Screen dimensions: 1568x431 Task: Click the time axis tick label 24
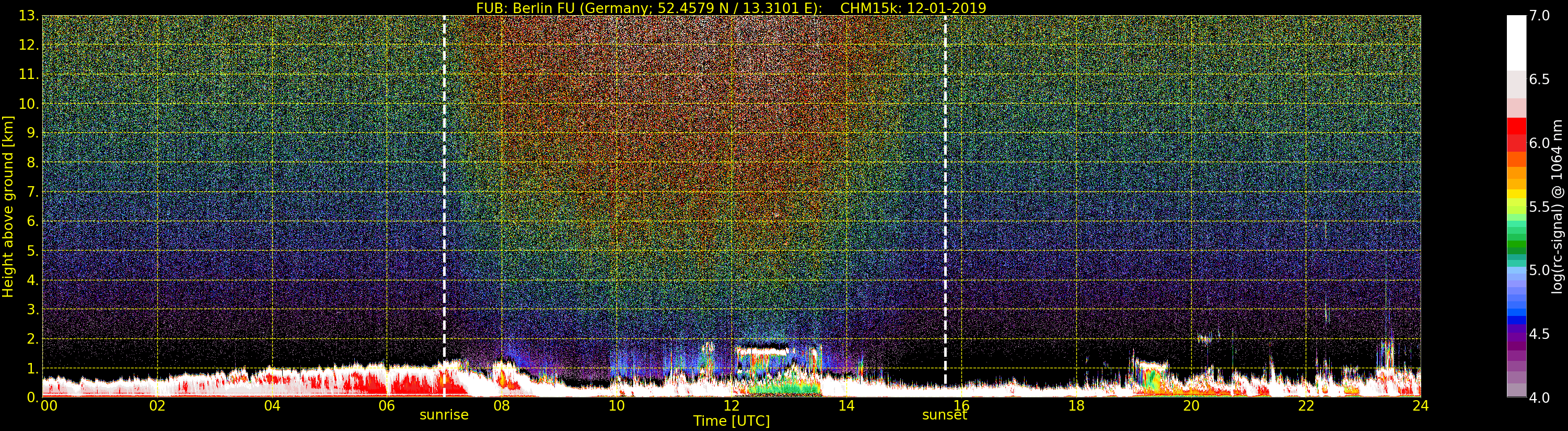pos(1420,405)
